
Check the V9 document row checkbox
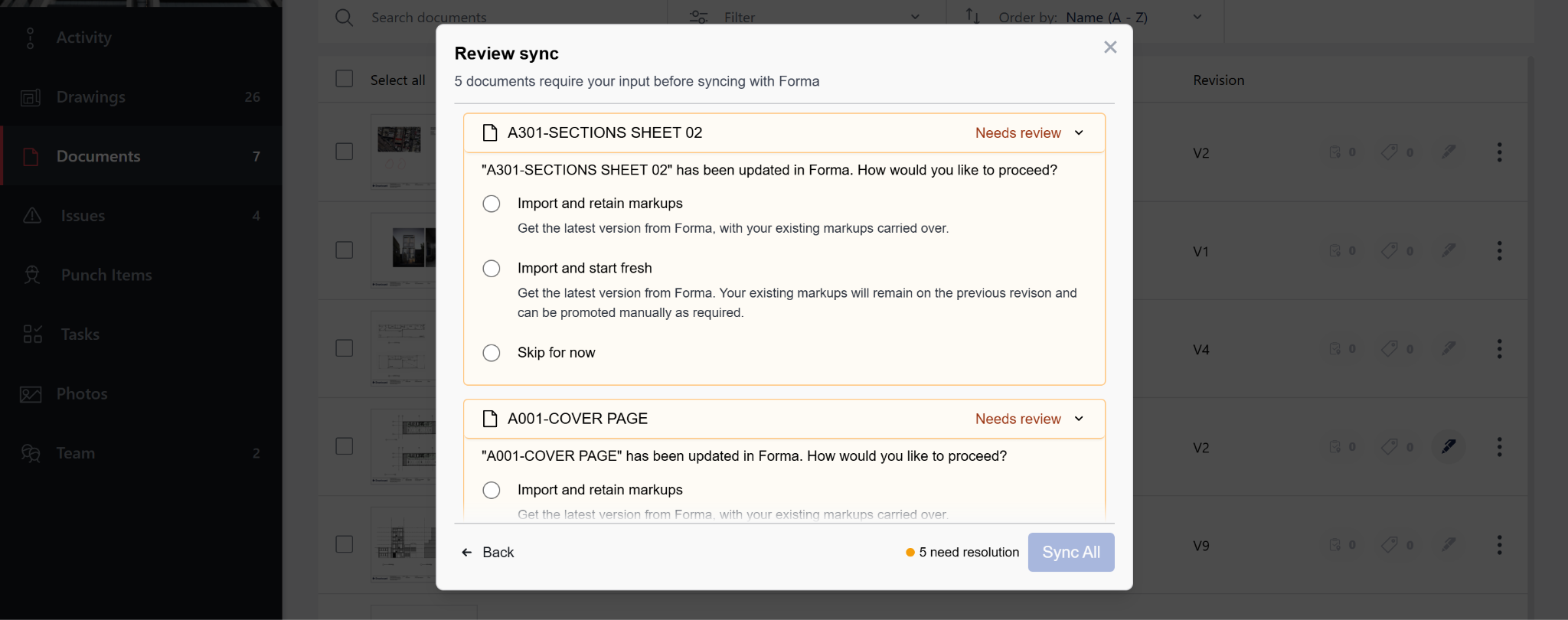(345, 544)
